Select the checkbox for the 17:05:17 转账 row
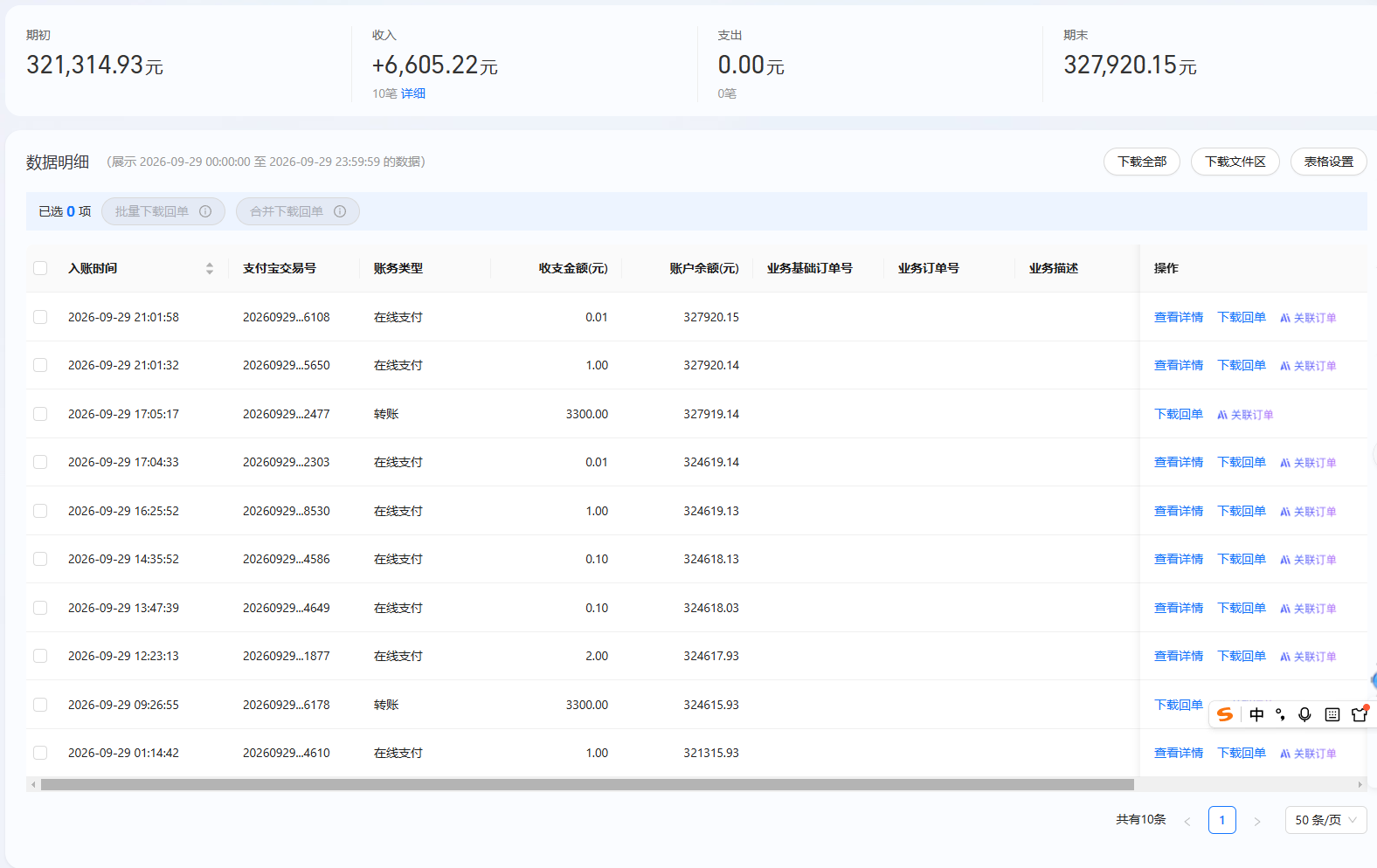 tap(40, 414)
